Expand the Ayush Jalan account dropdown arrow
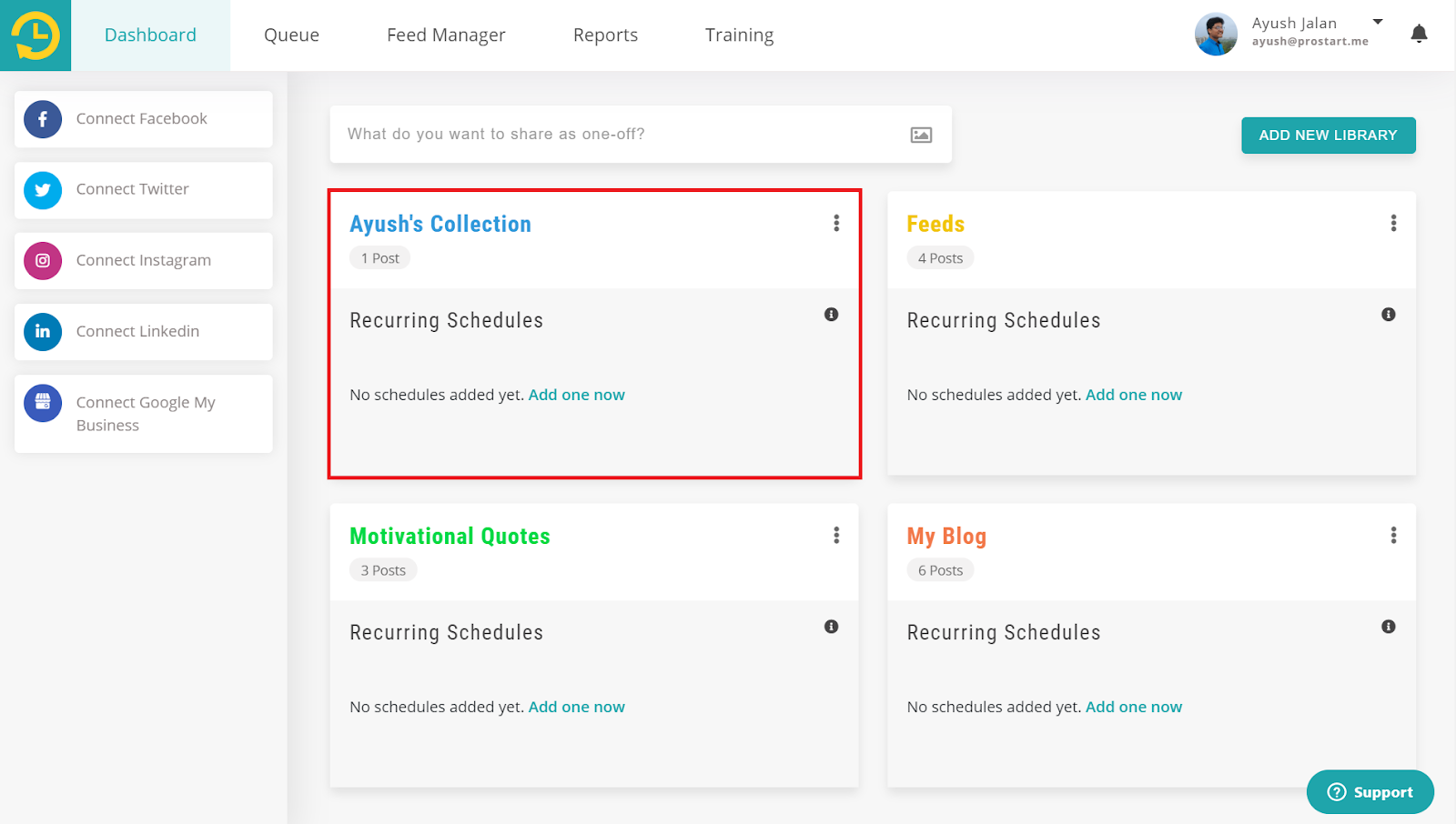The width and height of the screenshot is (1456, 824). (x=1378, y=22)
